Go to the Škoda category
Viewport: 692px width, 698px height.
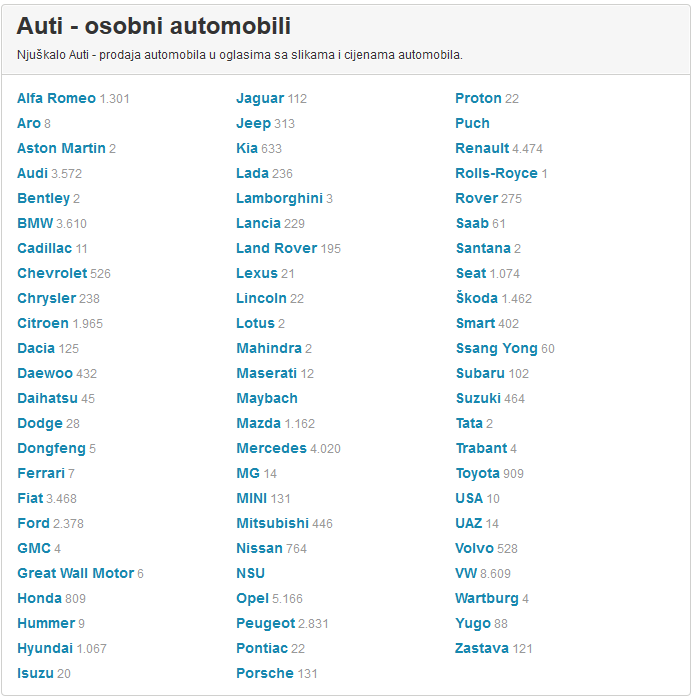[x=476, y=298]
